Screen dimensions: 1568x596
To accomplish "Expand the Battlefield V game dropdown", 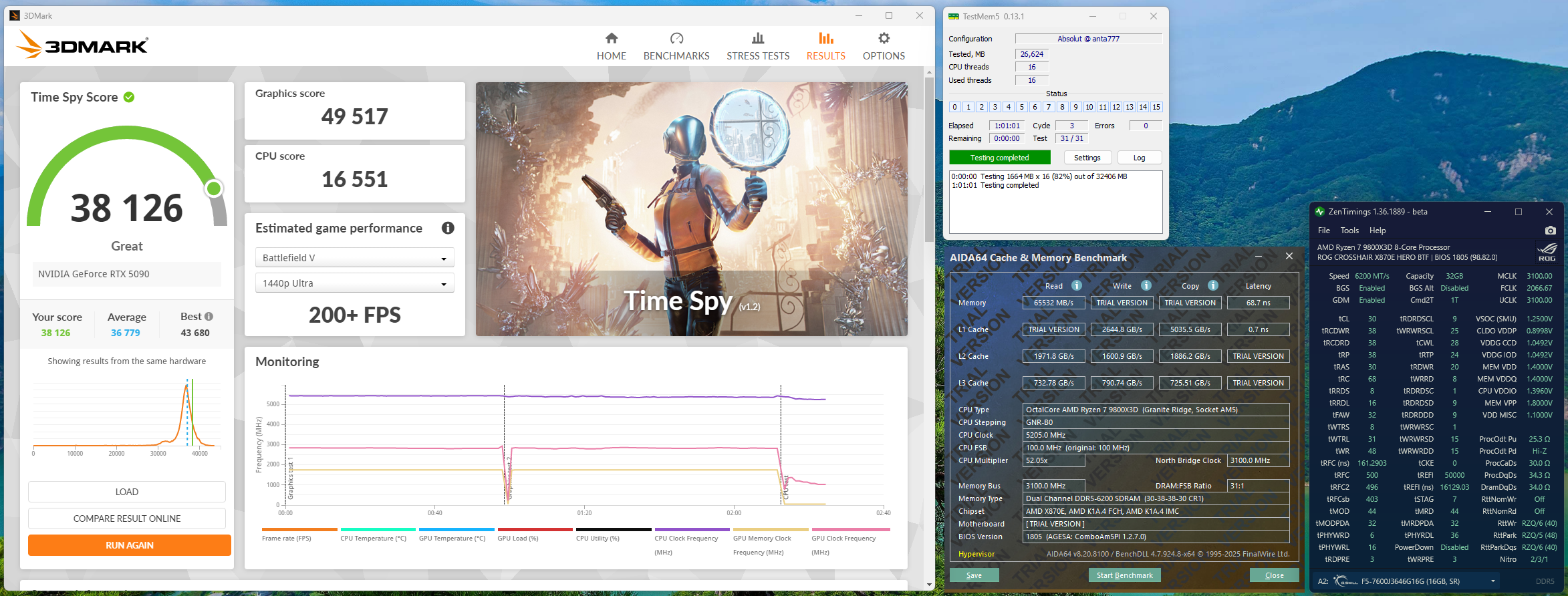I will click(x=354, y=258).
